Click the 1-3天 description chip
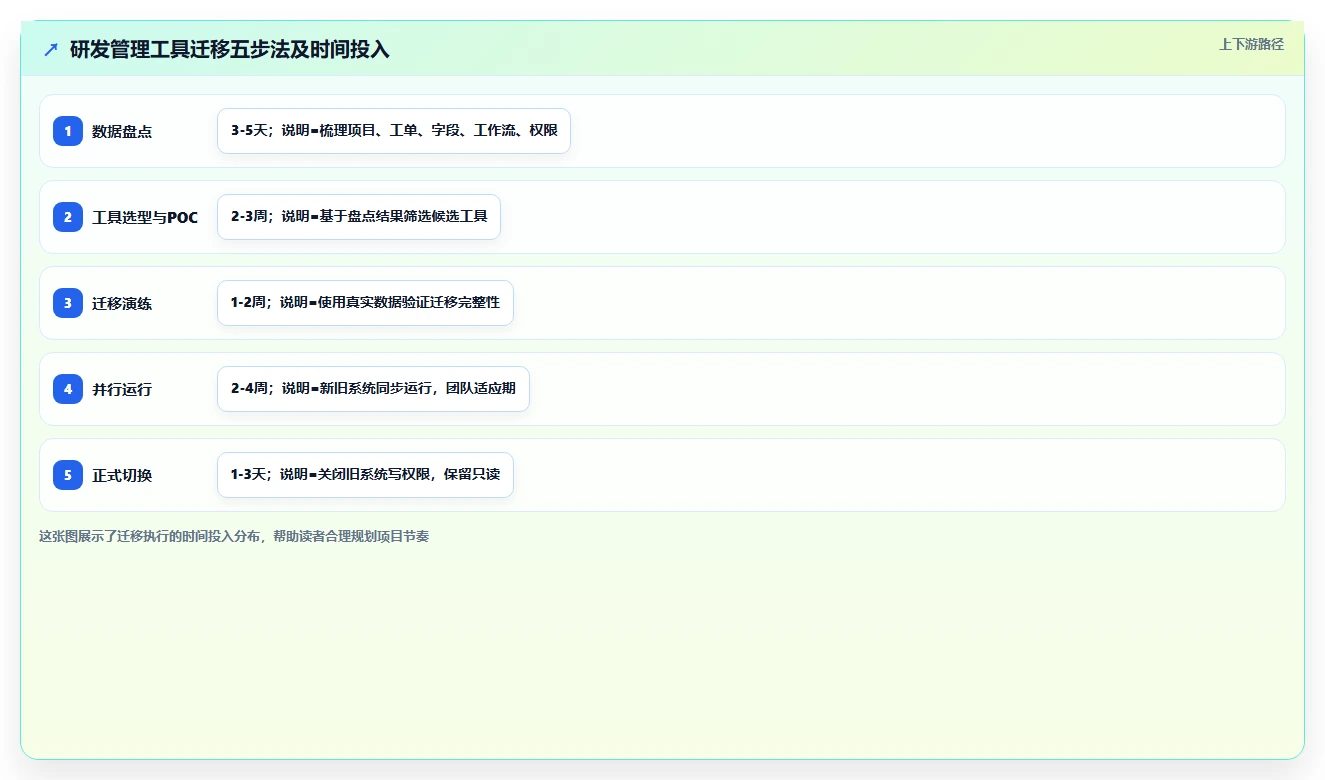 (x=365, y=475)
